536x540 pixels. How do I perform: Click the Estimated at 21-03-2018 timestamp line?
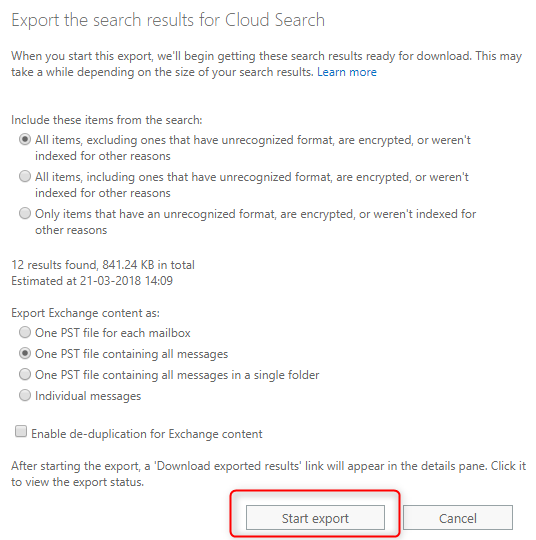[x=92, y=281]
